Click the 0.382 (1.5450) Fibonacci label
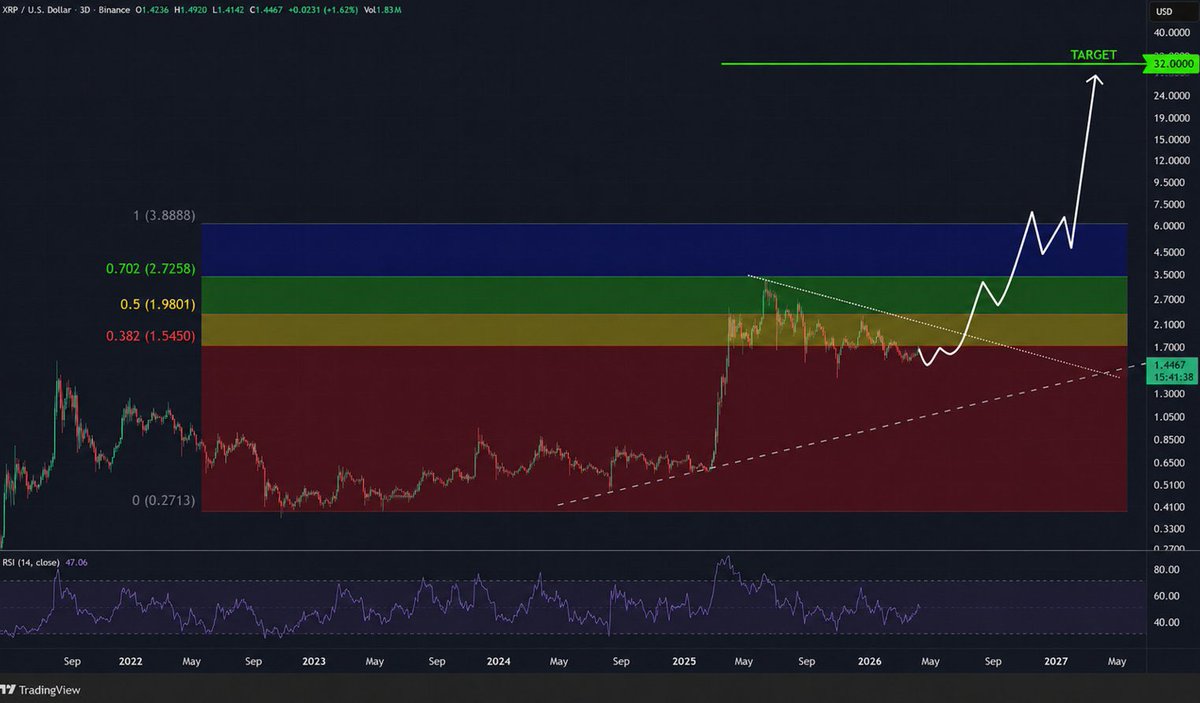1200x703 pixels. click(150, 335)
